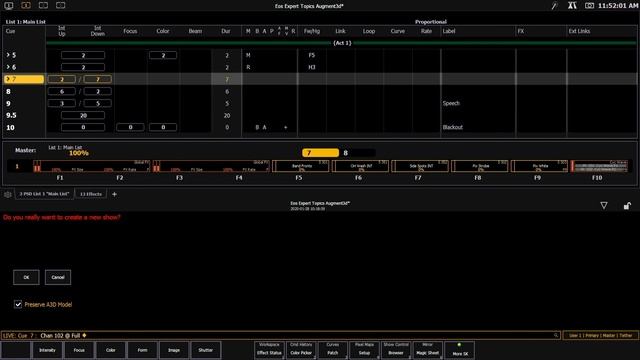Open the Setup softkey
The height and width of the screenshot is (360, 640).
(x=364, y=350)
